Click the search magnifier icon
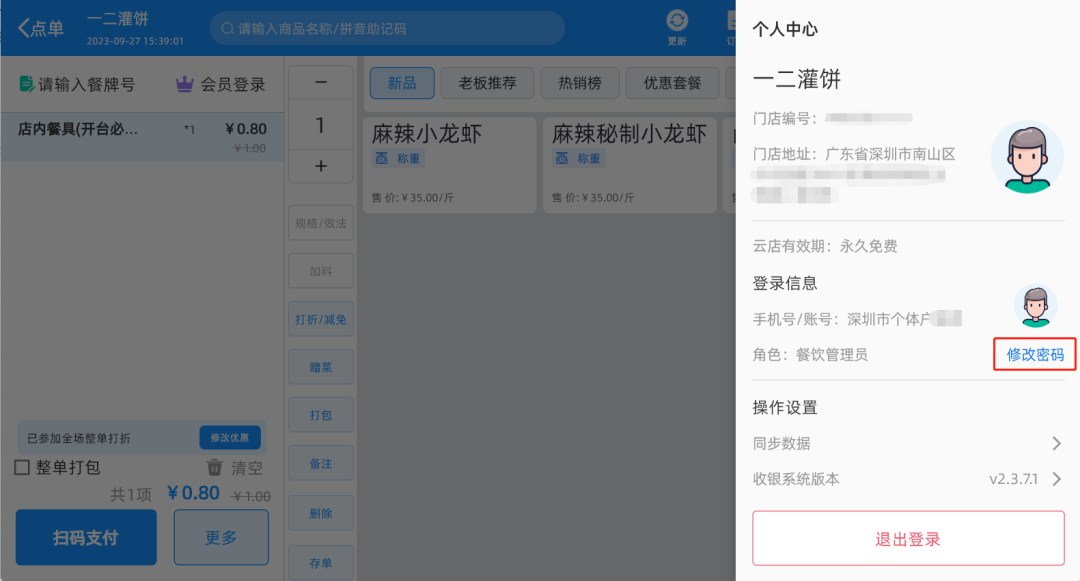The width and height of the screenshot is (1080, 581). click(228, 29)
